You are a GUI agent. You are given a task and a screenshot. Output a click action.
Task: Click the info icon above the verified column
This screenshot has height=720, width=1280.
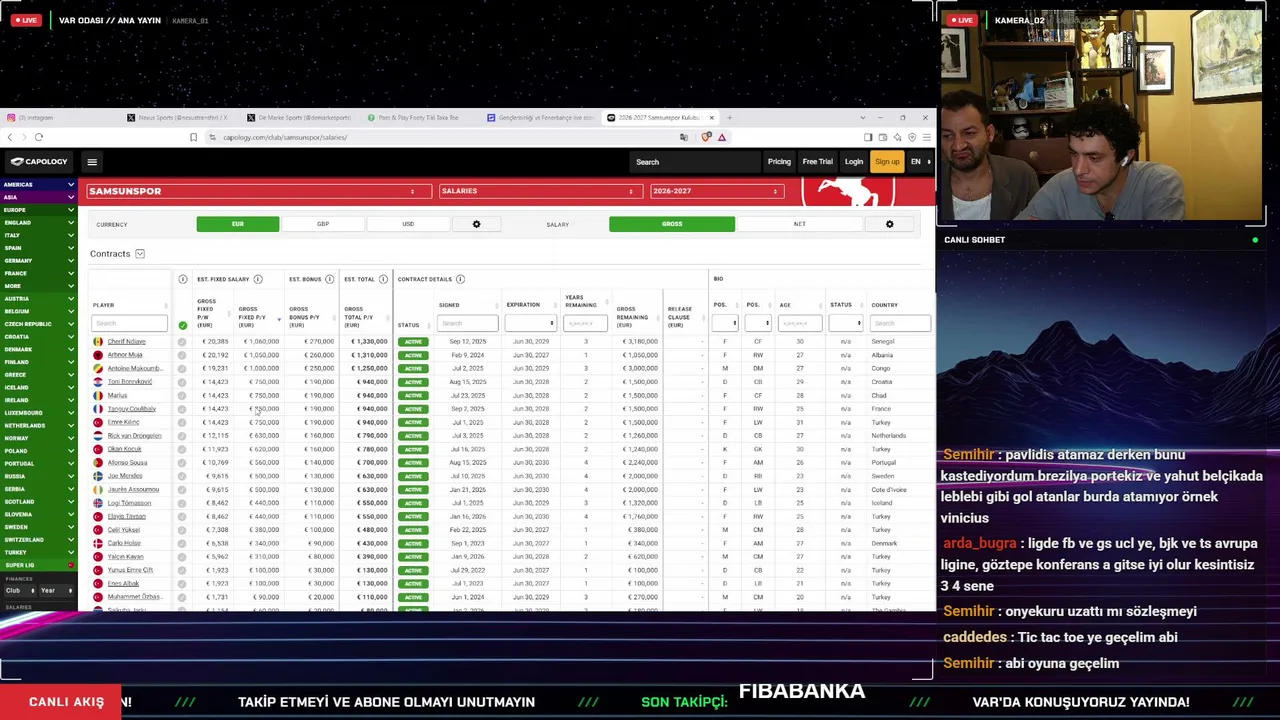point(182,279)
